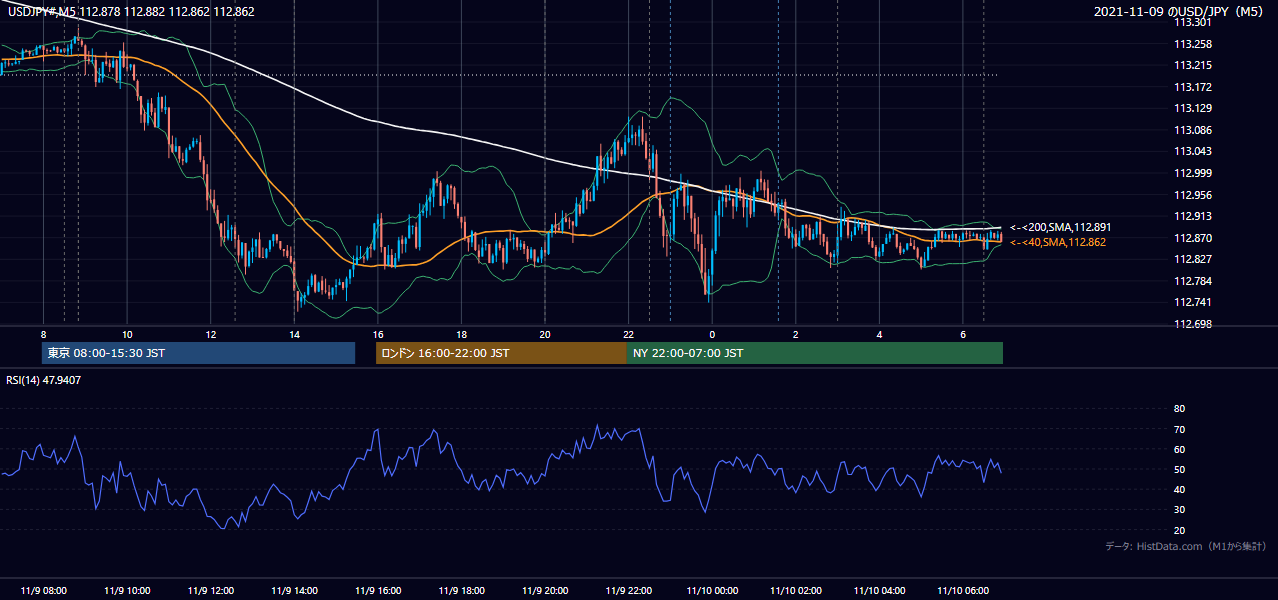Click RSI scale value 80
This screenshot has width=1278, height=600.
(x=1179, y=409)
